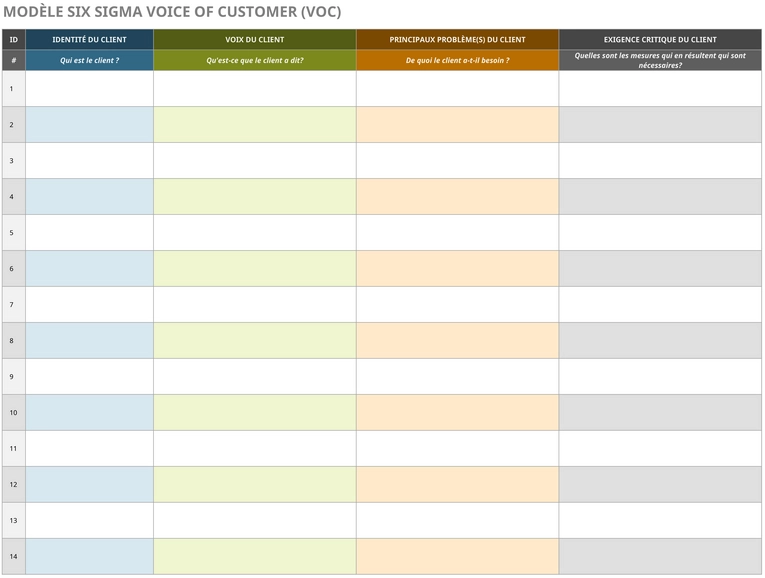Click the blue identity cell in row 12
The height and width of the screenshot is (578, 765).
[89, 484]
